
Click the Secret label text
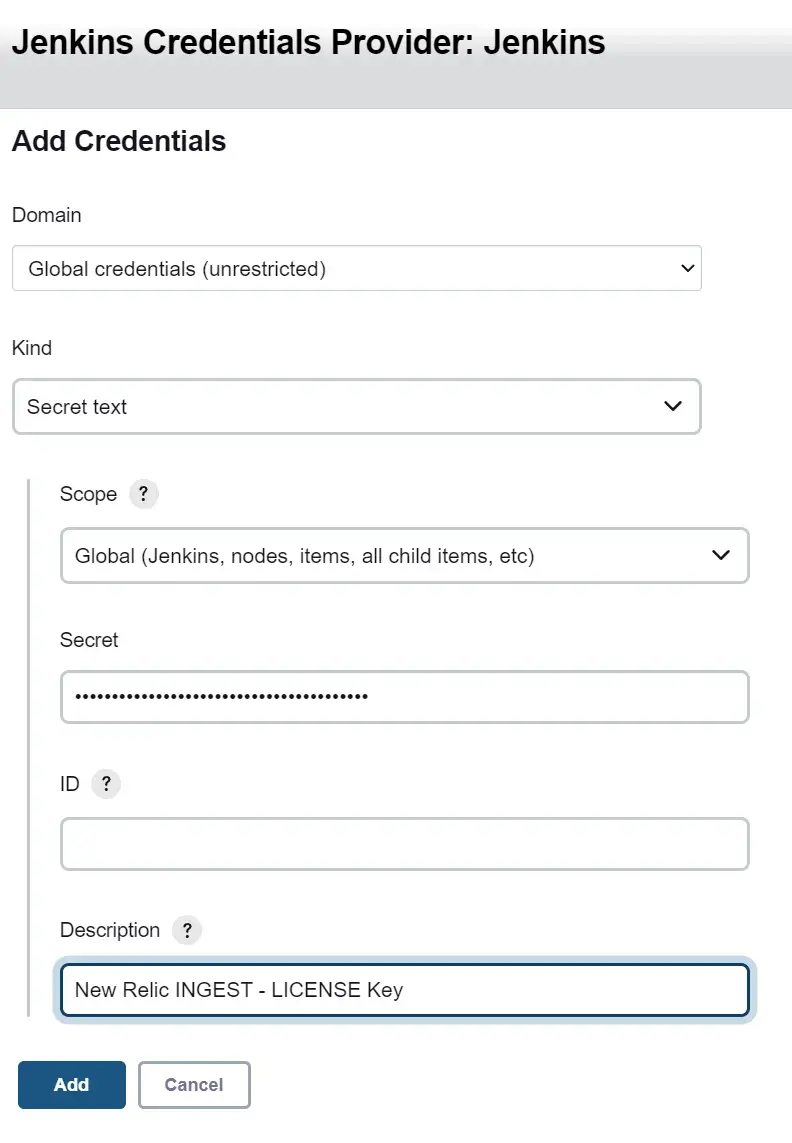pyautogui.click(x=89, y=640)
